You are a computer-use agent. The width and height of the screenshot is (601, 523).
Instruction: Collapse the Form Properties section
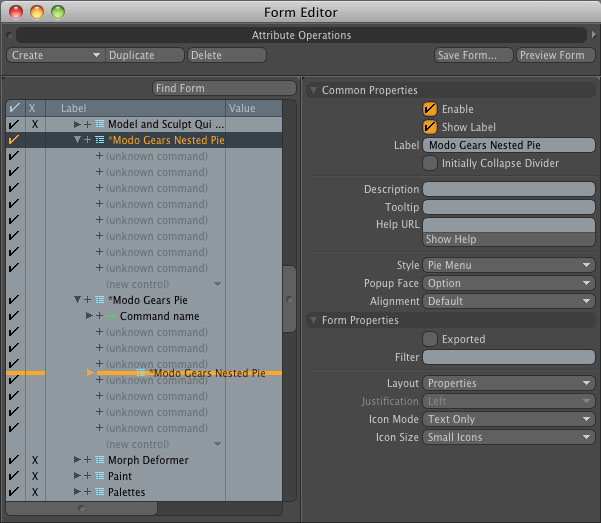(x=313, y=321)
